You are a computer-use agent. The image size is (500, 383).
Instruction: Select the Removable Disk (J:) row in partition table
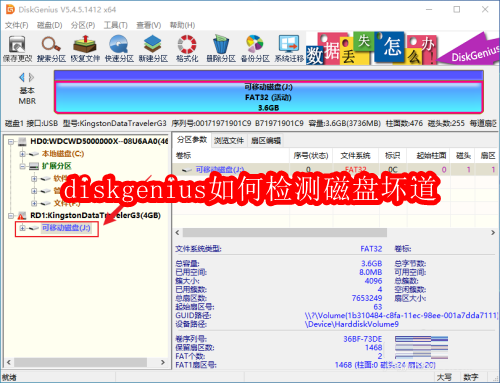(x=335, y=170)
